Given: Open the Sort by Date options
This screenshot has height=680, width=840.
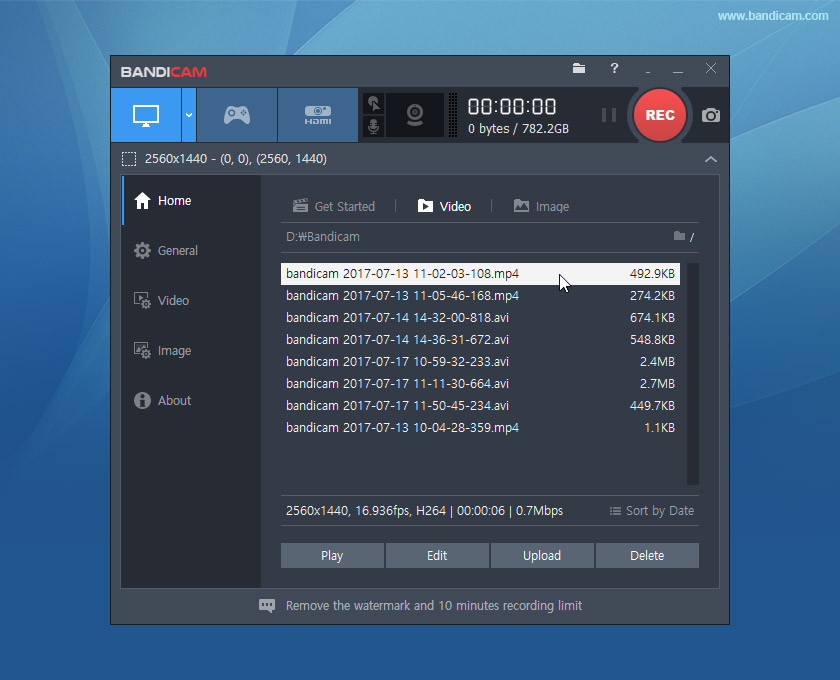Looking at the screenshot, I should (x=651, y=510).
